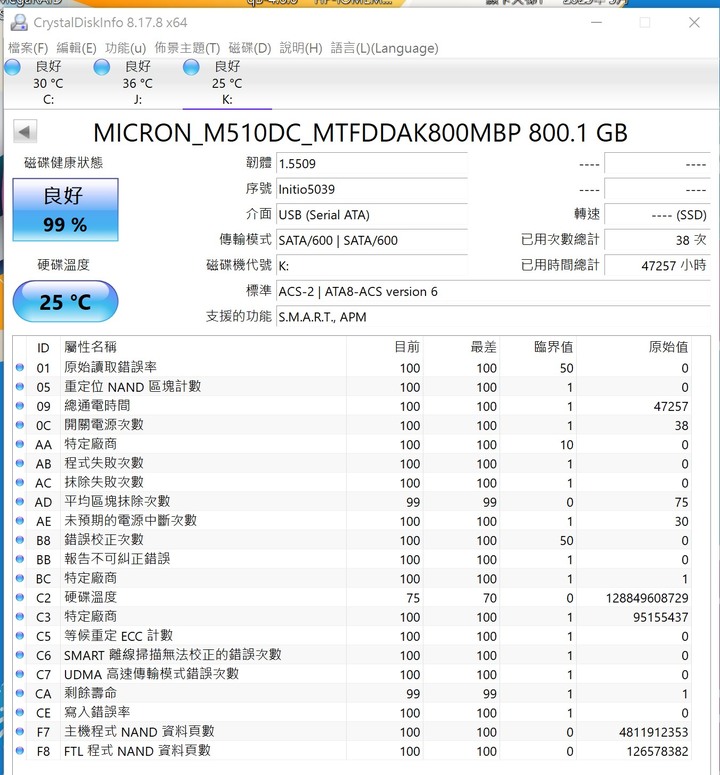Click status dot for attribute AC 抹除失敗次數
720x775 pixels.
pyautogui.click(x=20, y=482)
